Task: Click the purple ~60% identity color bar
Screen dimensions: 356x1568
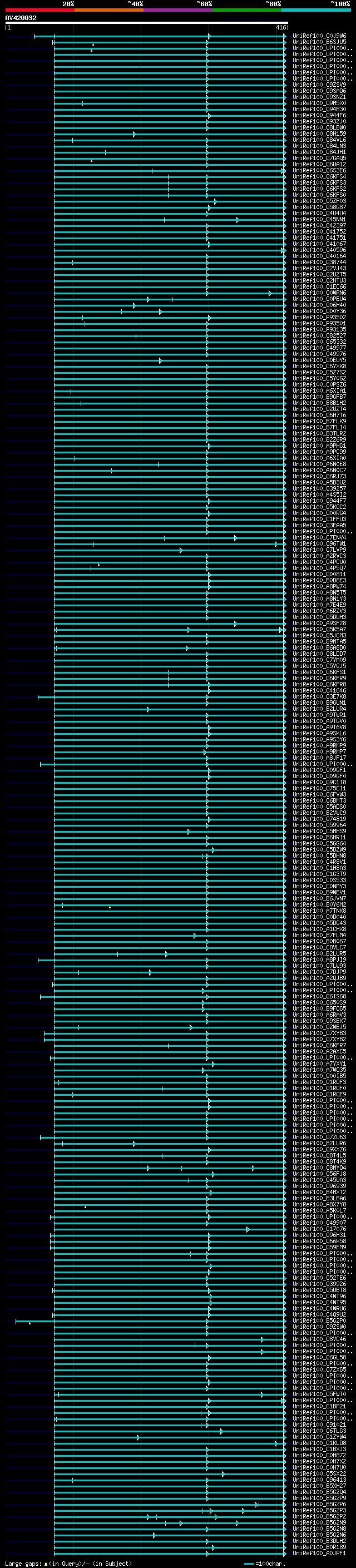Action: (177, 10)
